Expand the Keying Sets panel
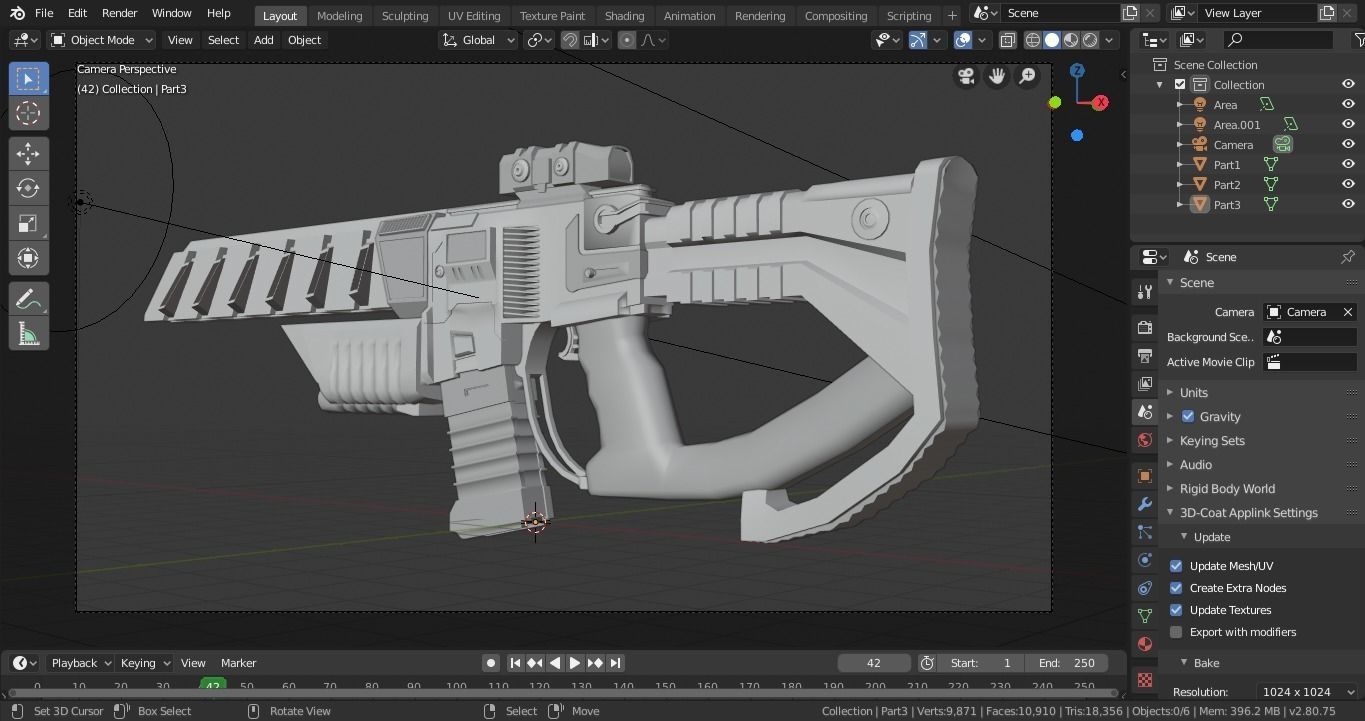Image resolution: width=1365 pixels, height=721 pixels. 1211,440
